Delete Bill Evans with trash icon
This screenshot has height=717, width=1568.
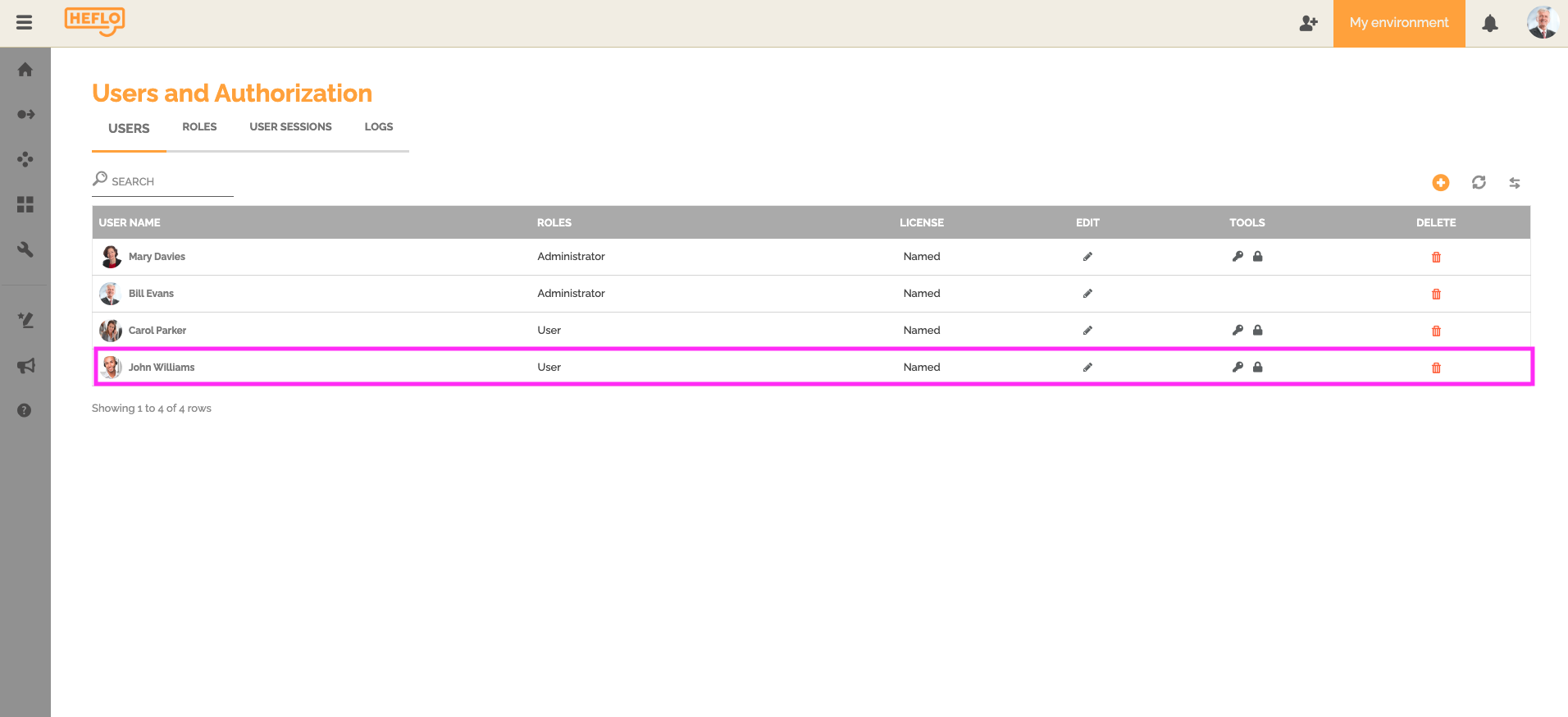point(1436,295)
